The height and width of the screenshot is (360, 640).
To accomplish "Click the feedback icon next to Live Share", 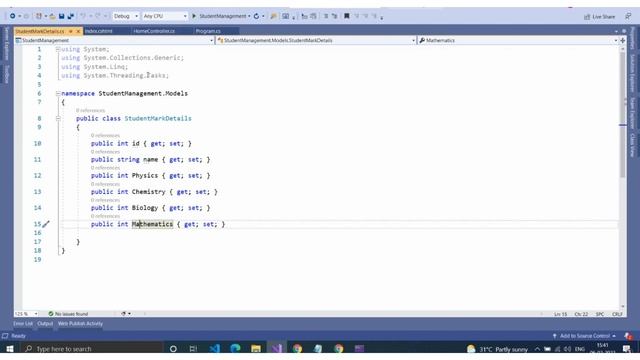I will coord(628,16).
